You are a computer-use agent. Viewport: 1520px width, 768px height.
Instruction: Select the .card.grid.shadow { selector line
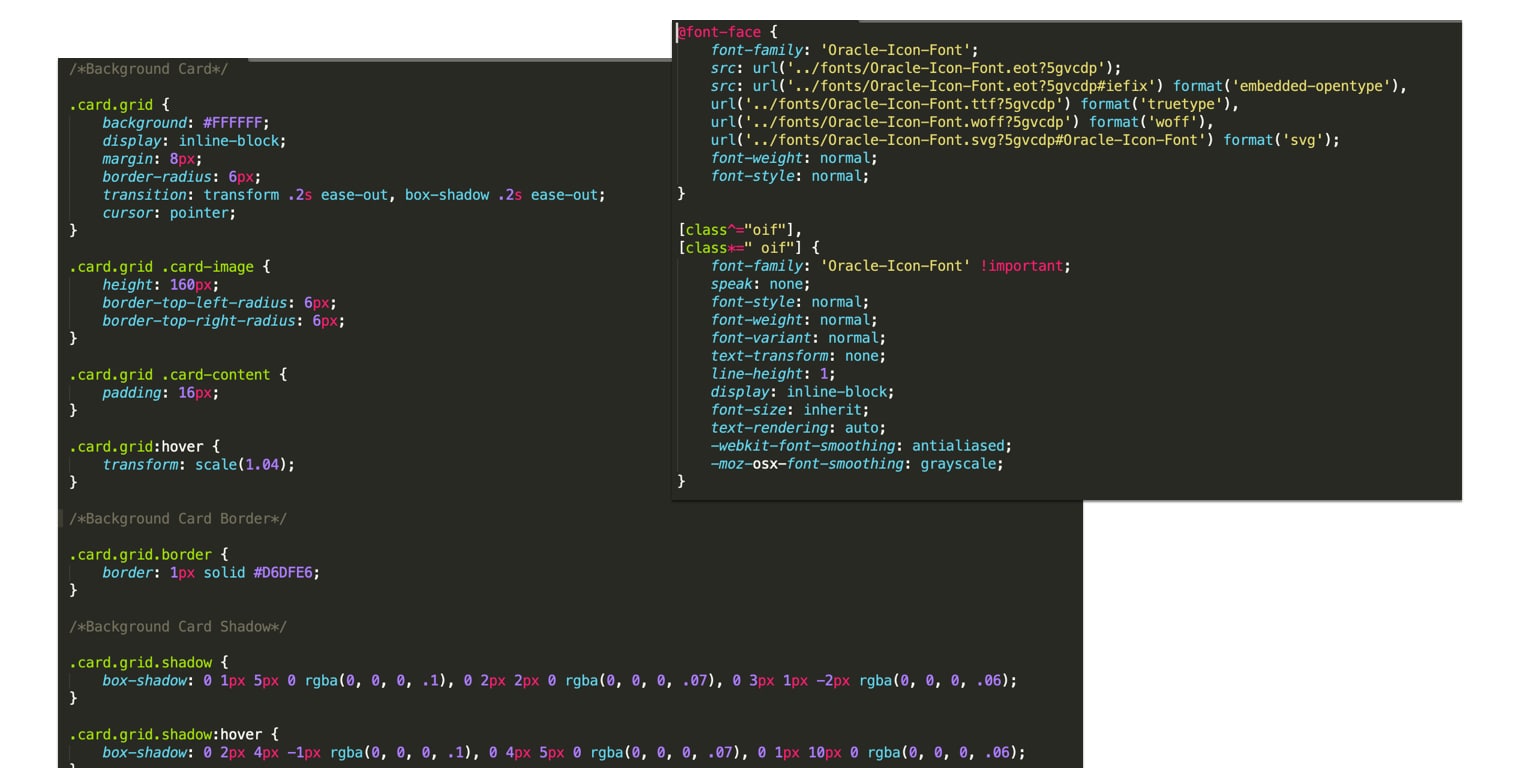(x=148, y=663)
